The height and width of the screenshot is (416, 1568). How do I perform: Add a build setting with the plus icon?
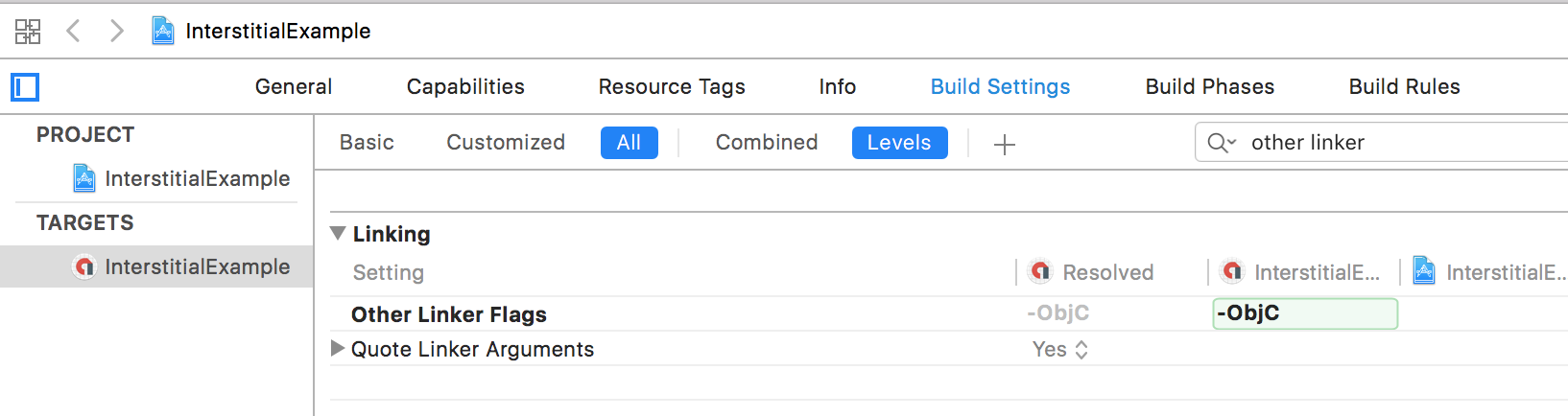coord(1005,144)
